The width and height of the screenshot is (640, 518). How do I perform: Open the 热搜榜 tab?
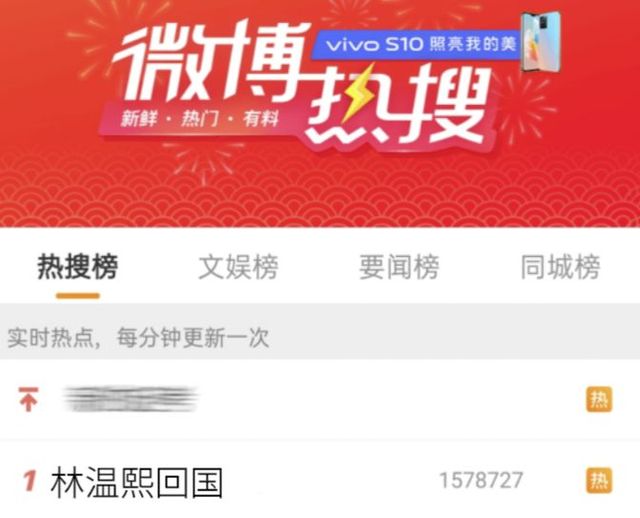click(78, 267)
